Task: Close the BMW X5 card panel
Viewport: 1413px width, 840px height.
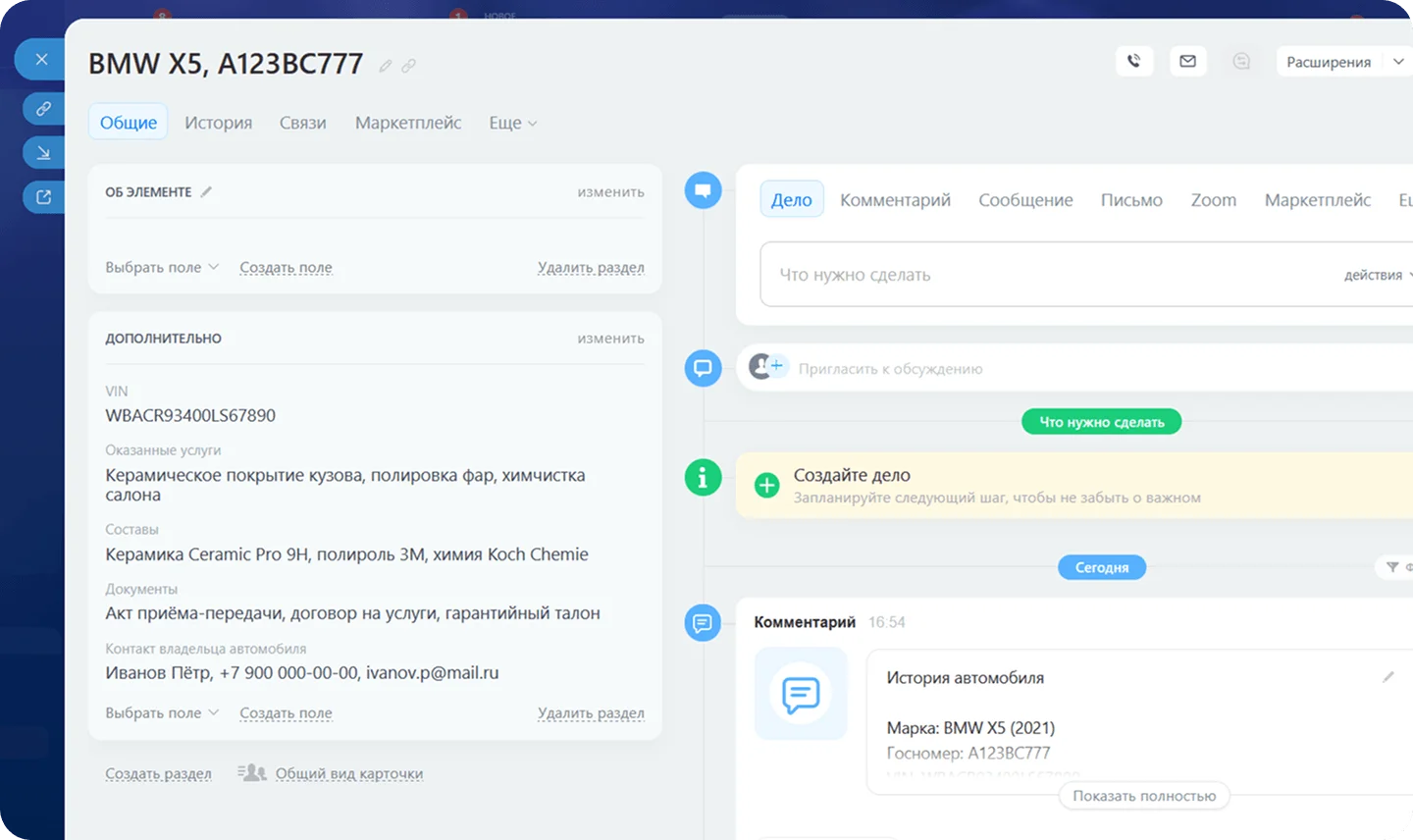Action: click(41, 60)
